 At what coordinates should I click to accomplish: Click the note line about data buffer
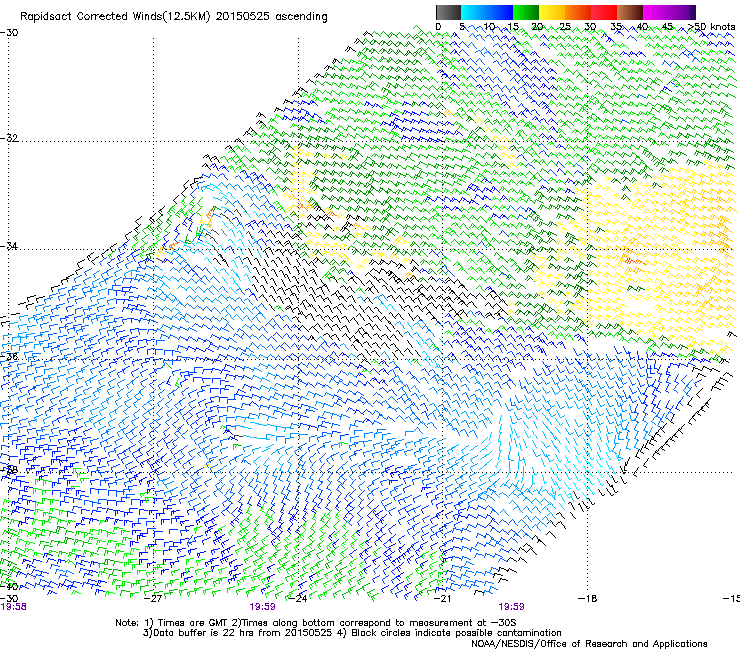(352, 633)
